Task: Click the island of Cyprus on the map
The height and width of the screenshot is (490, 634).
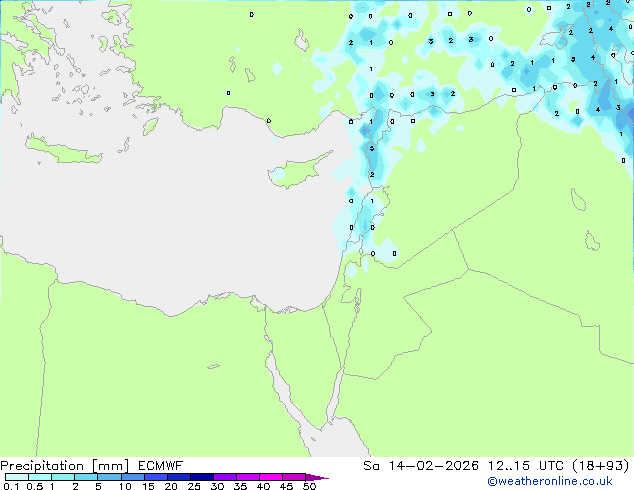Action: click(x=297, y=171)
